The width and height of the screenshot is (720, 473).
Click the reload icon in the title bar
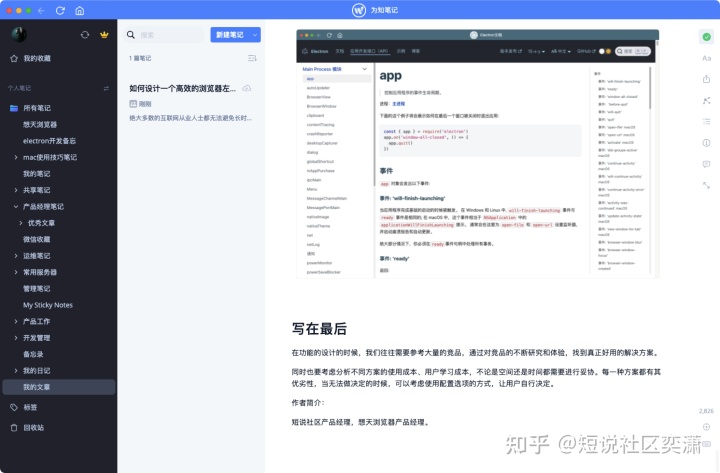click(x=60, y=10)
